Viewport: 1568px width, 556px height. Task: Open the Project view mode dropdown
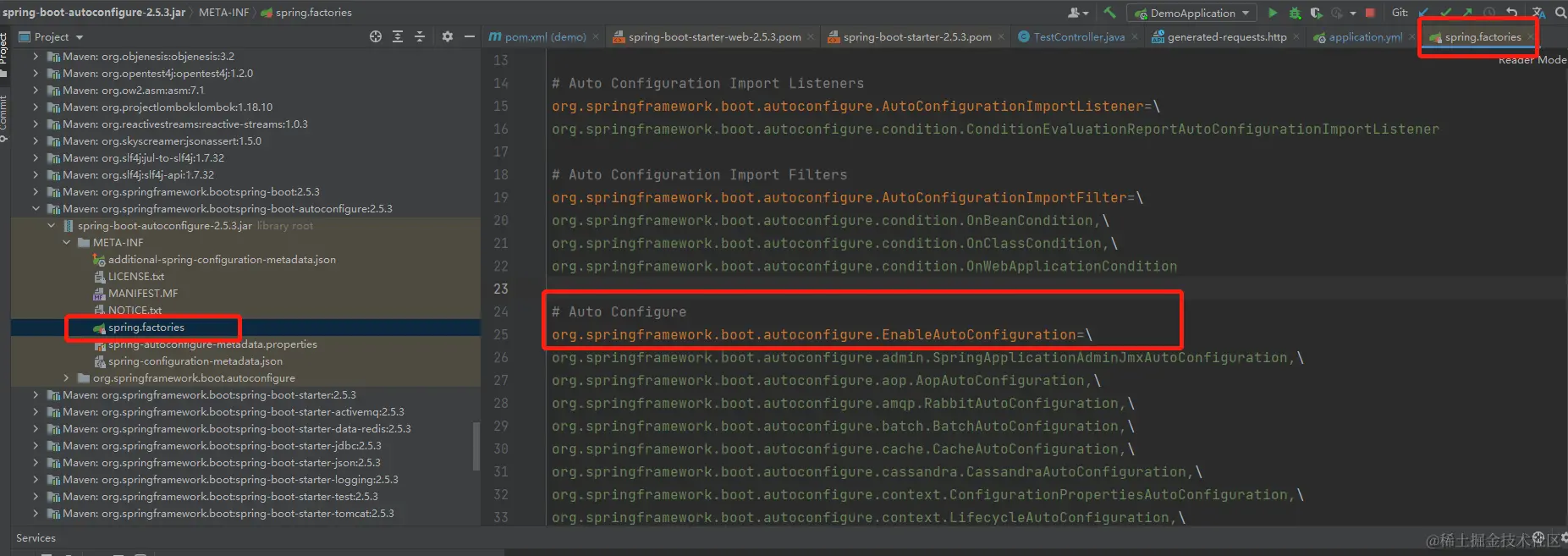click(x=80, y=37)
